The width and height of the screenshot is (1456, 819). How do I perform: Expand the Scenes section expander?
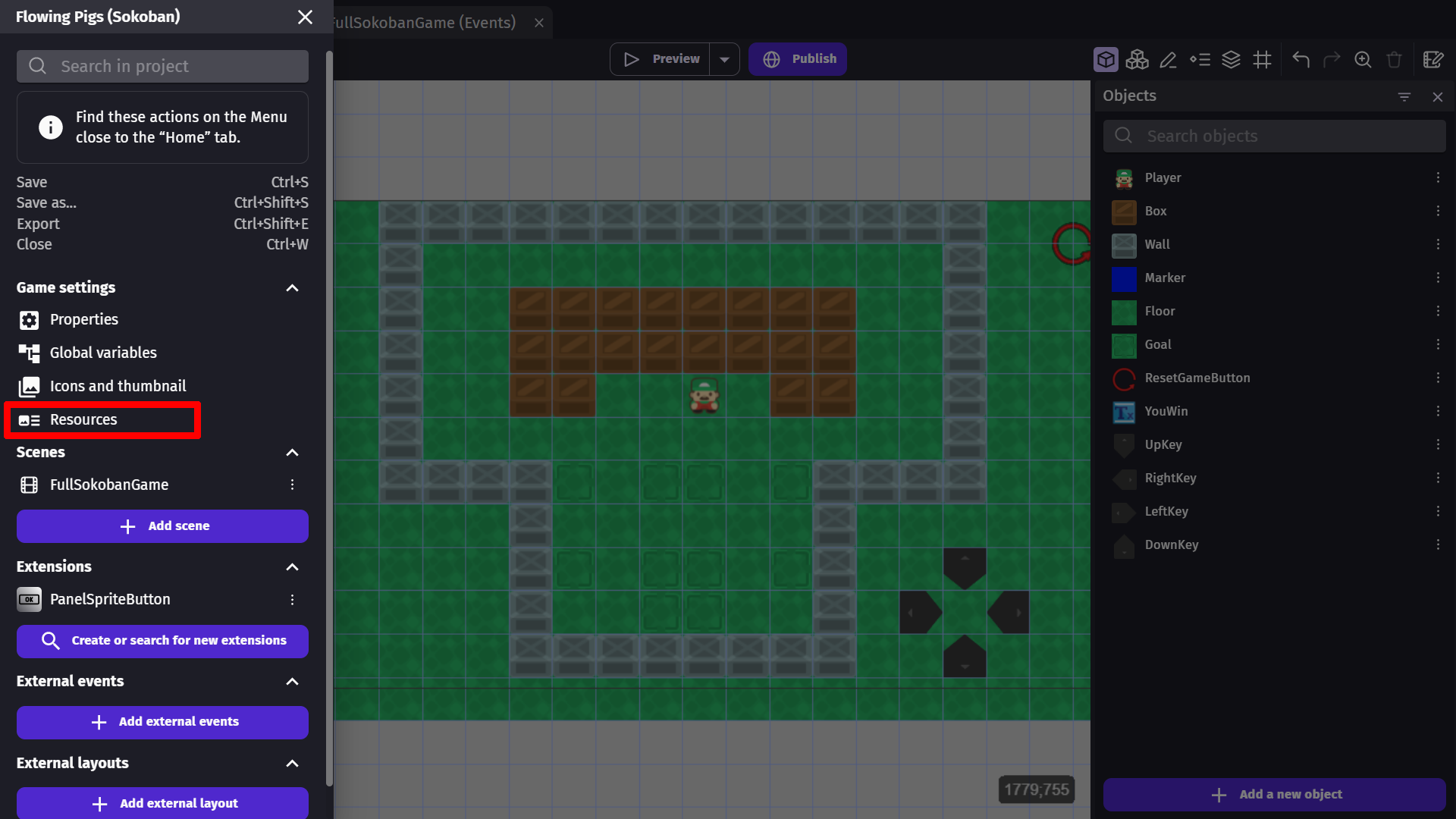293,452
